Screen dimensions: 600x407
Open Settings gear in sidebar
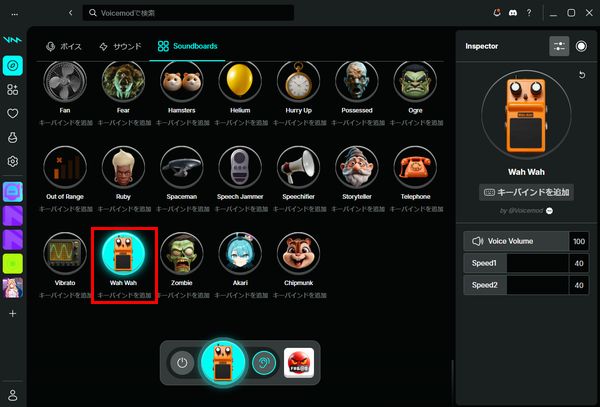click(13, 161)
